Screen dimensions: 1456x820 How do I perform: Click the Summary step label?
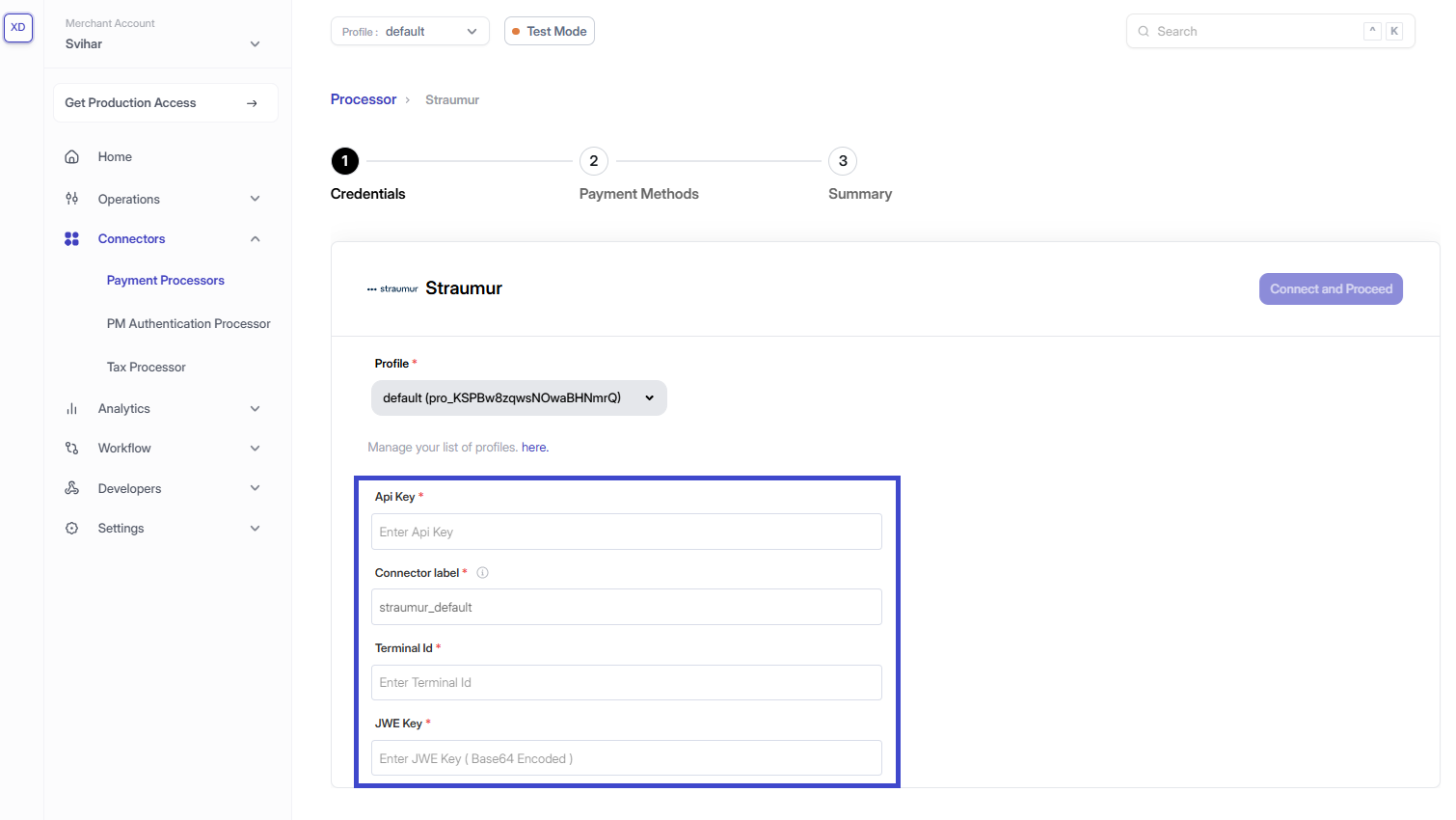pos(860,194)
